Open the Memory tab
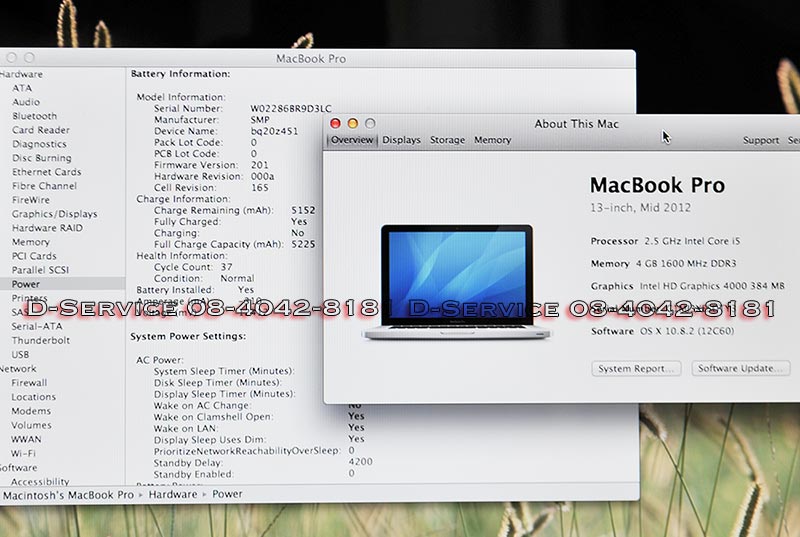 click(492, 140)
